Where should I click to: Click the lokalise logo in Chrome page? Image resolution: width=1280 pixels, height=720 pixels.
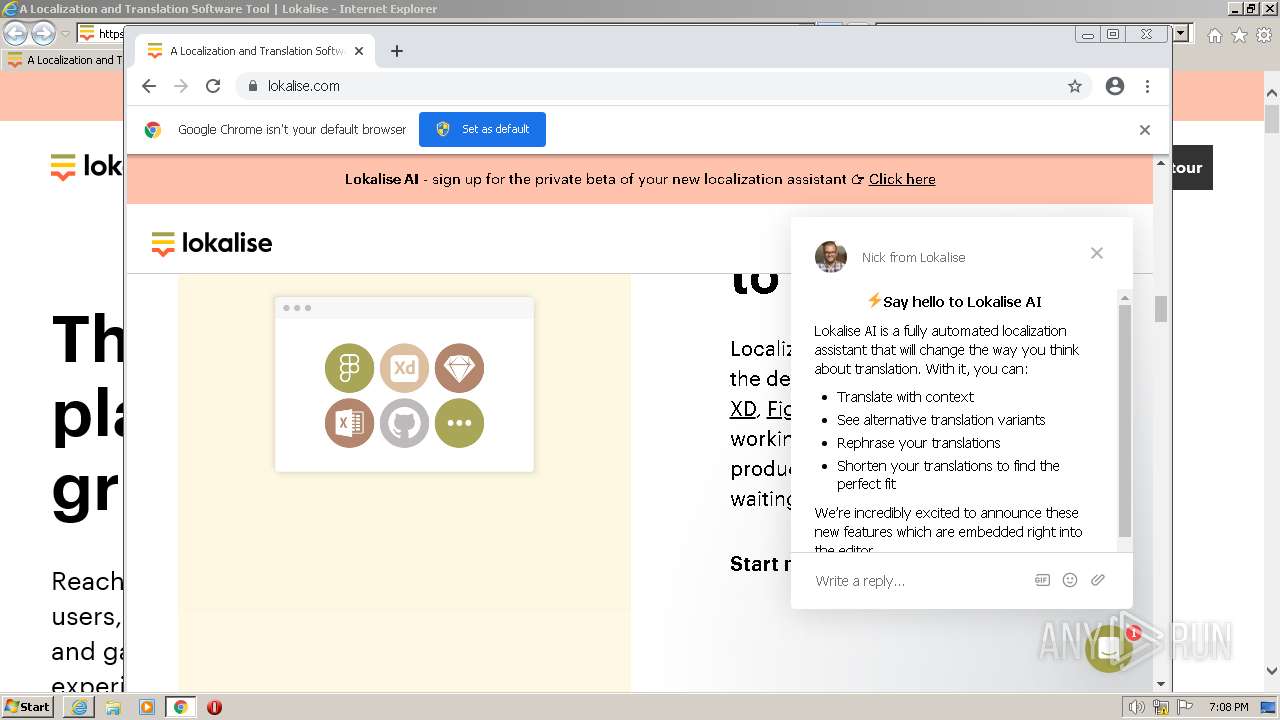[x=211, y=243]
